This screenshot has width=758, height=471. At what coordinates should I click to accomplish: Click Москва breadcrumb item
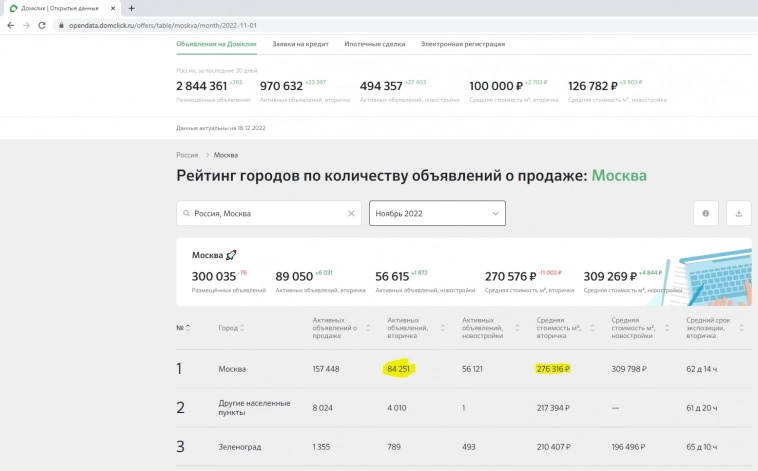[x=226, y=155]
